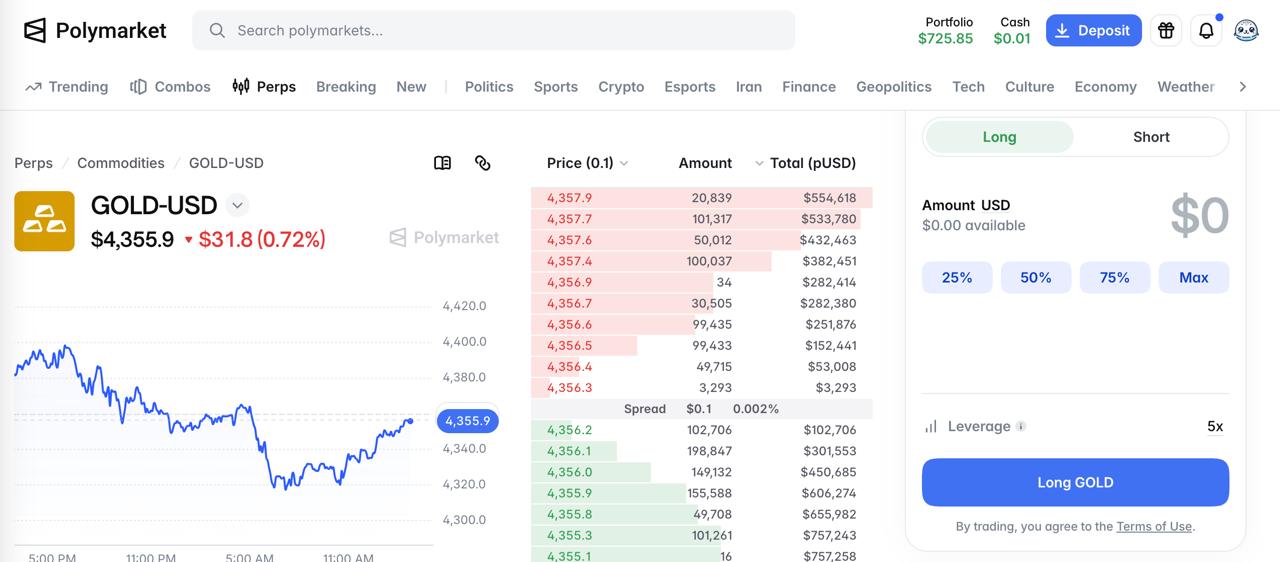The height and width of the screenshot is (562, 1280).
Task: Go to the Perps tab
Action: [x=264, y=87]
